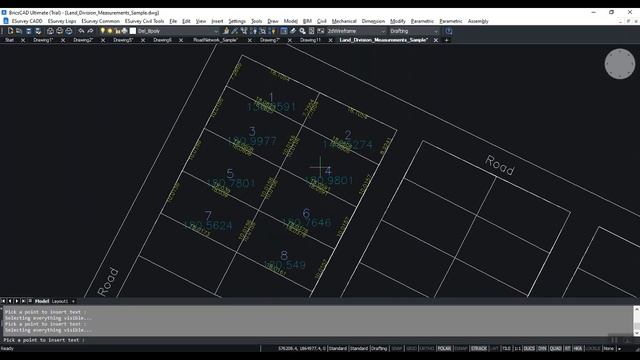The height and width of the screenshot is (360, 640).
Task: Click the Print icon
Action: (x=50, y=31)
